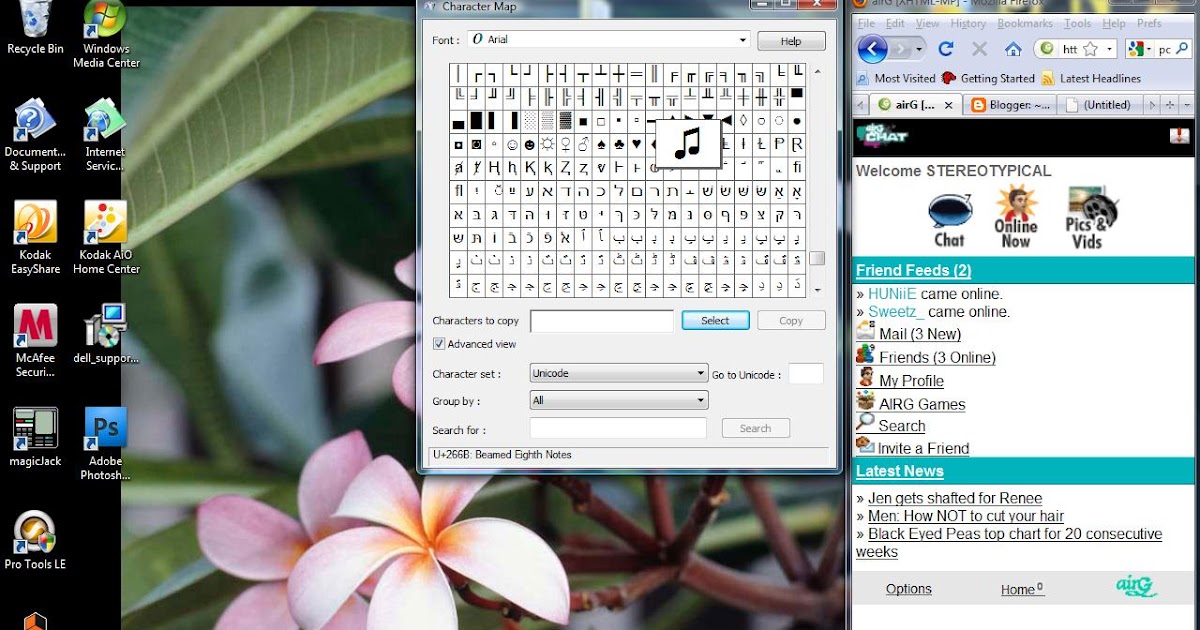1200x630 pixels.
Task: Open the Friends (3 Online) link
Action: [937, 357]
